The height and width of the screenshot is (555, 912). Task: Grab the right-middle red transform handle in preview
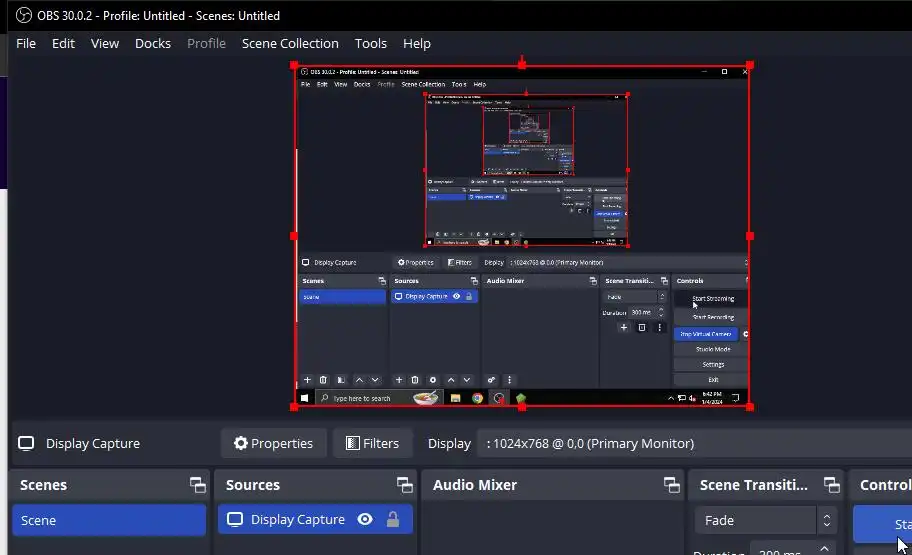750,236
